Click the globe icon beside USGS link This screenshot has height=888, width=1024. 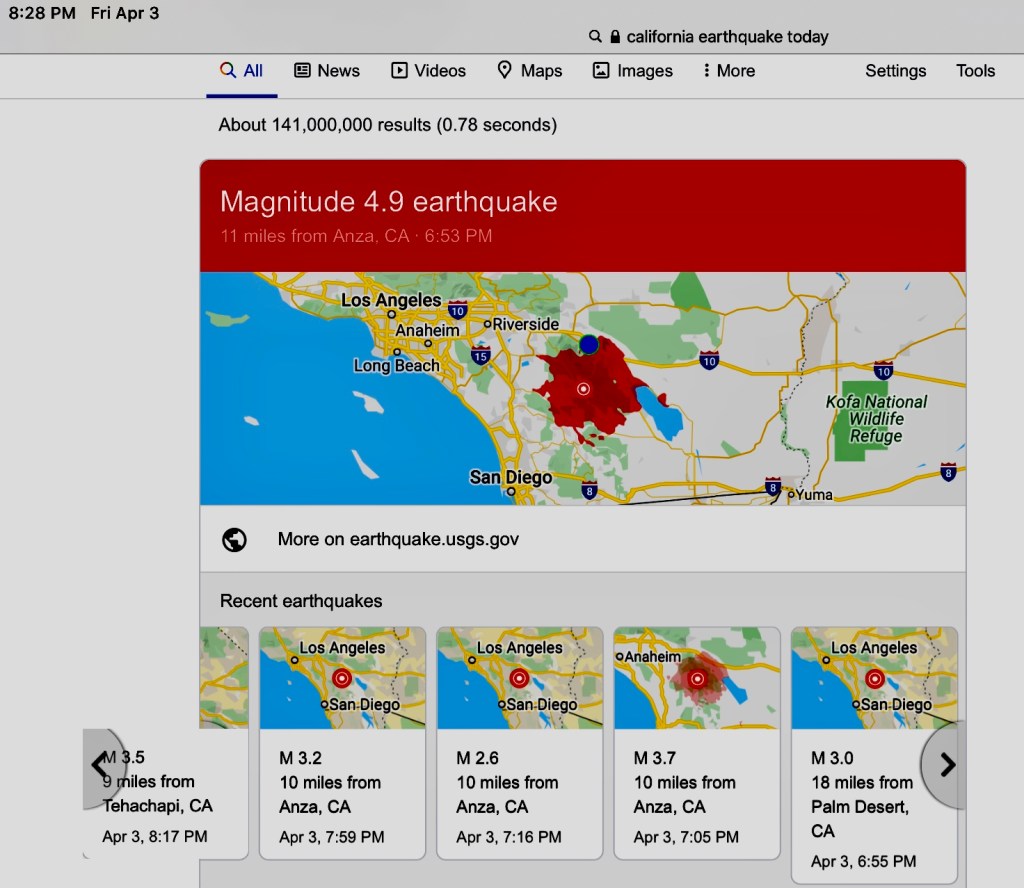(234, 540)
